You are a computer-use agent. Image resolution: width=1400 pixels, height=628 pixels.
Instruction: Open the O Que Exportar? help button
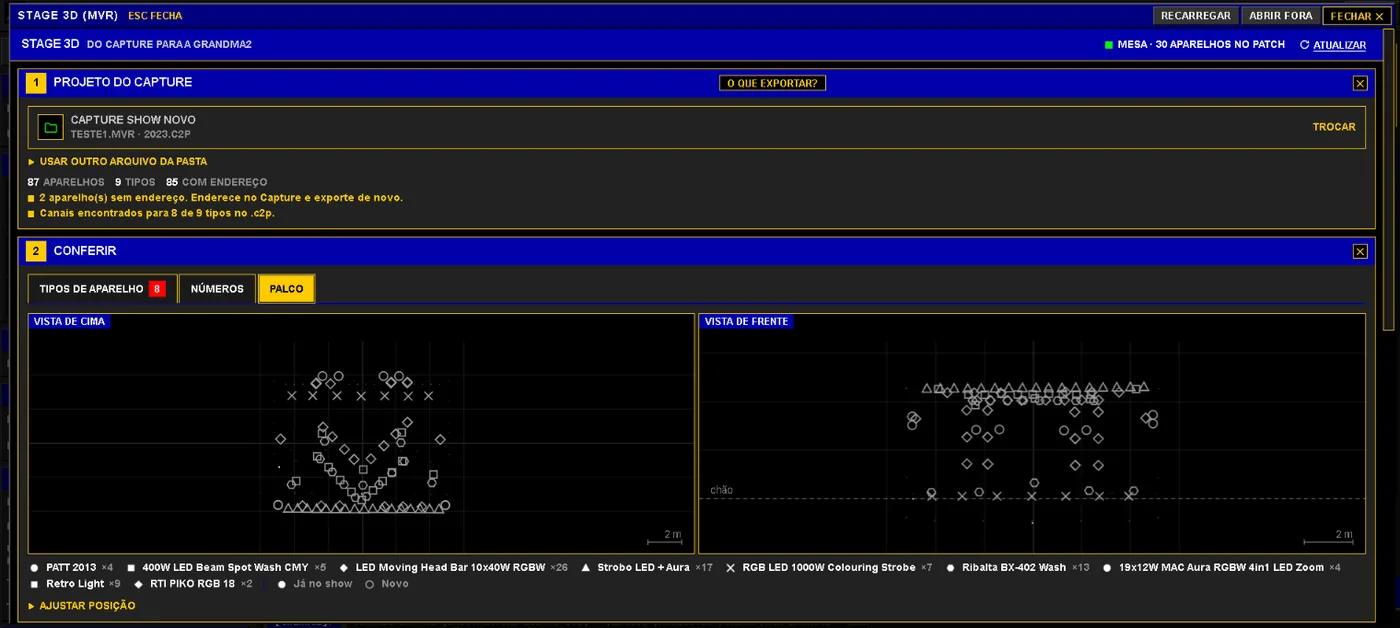[773, 83]
